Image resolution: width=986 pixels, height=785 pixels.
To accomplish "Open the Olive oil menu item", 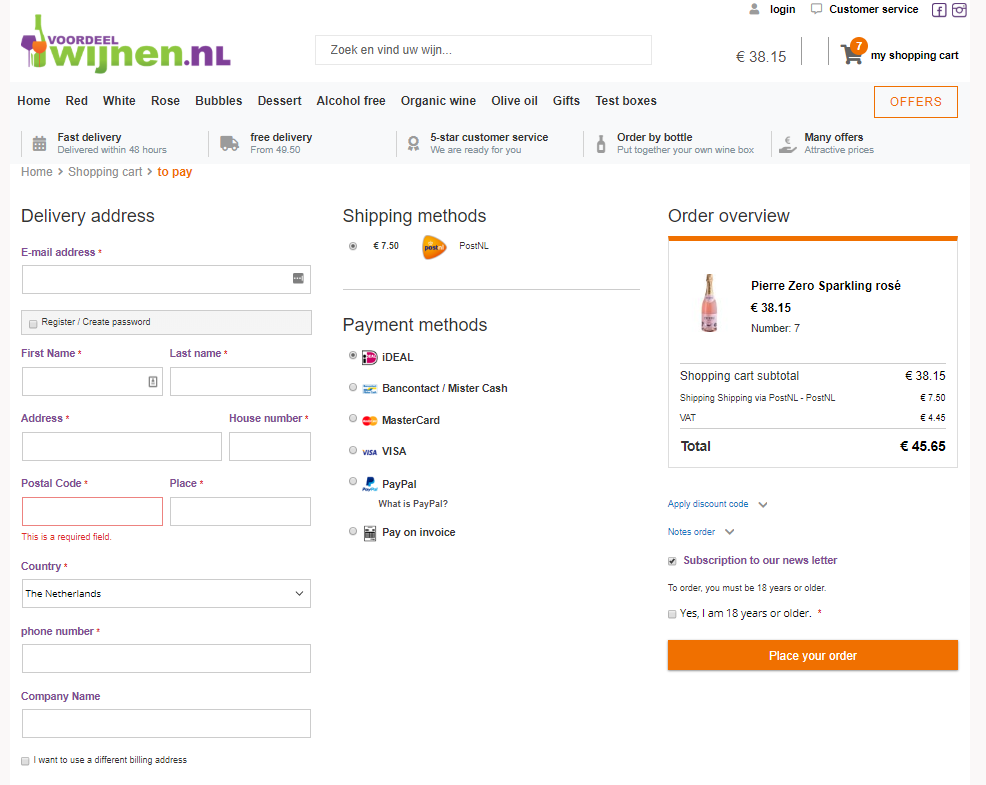I will [514, 101].
